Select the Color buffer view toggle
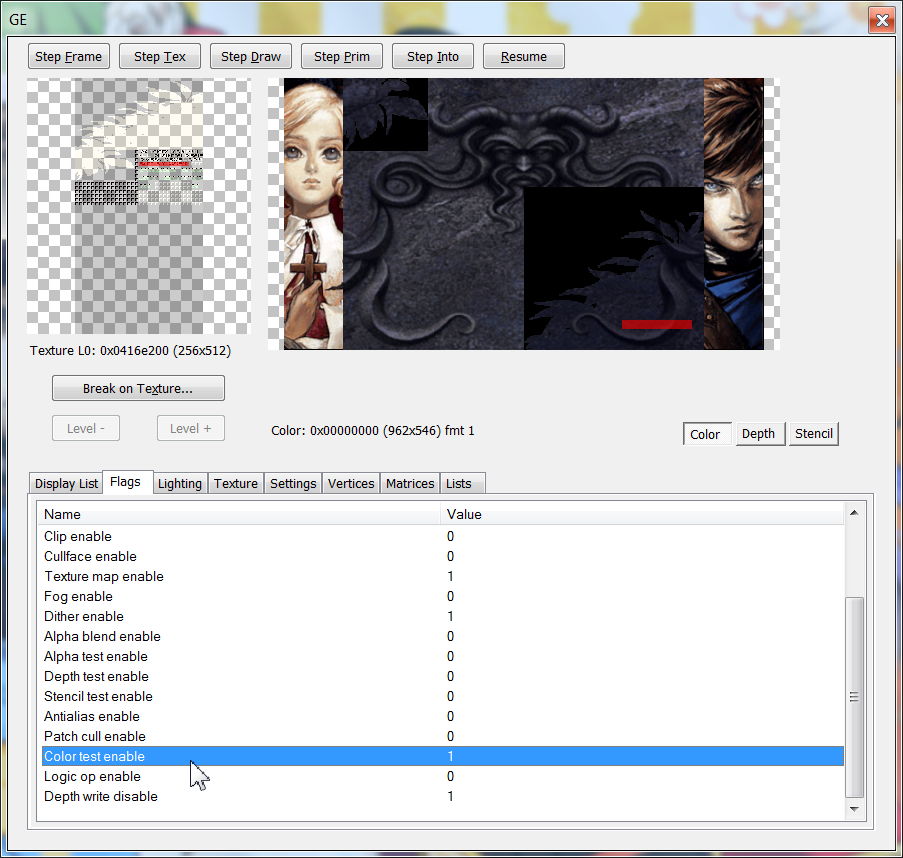The width and height of the screenshot is (903, 858). pyautogui.click(x=705, y=434)
